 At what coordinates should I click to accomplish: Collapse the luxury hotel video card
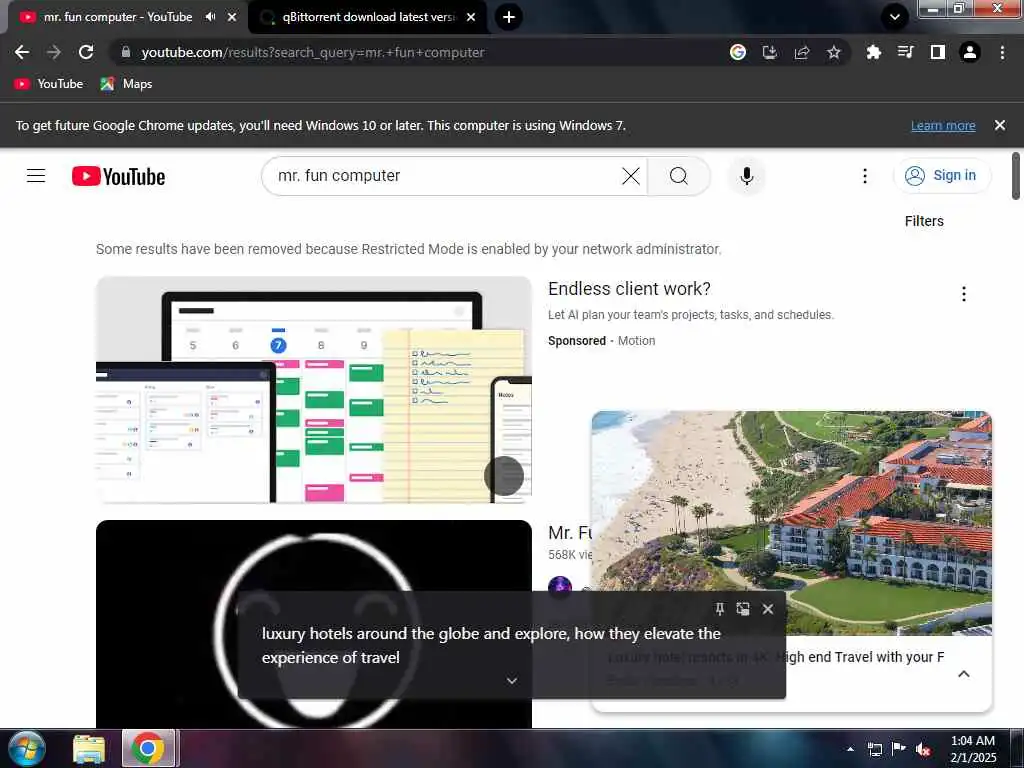pyautogui.click(x=963, y=674)
